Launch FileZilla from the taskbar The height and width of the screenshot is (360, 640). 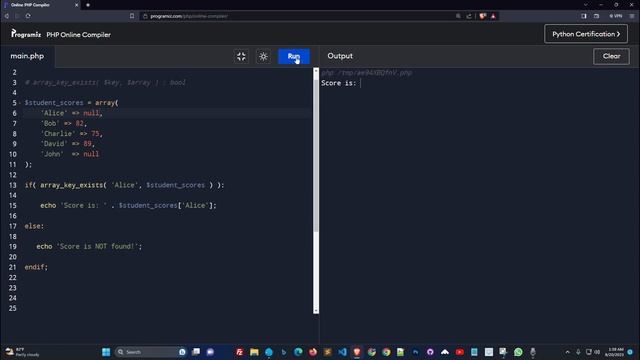240,352
